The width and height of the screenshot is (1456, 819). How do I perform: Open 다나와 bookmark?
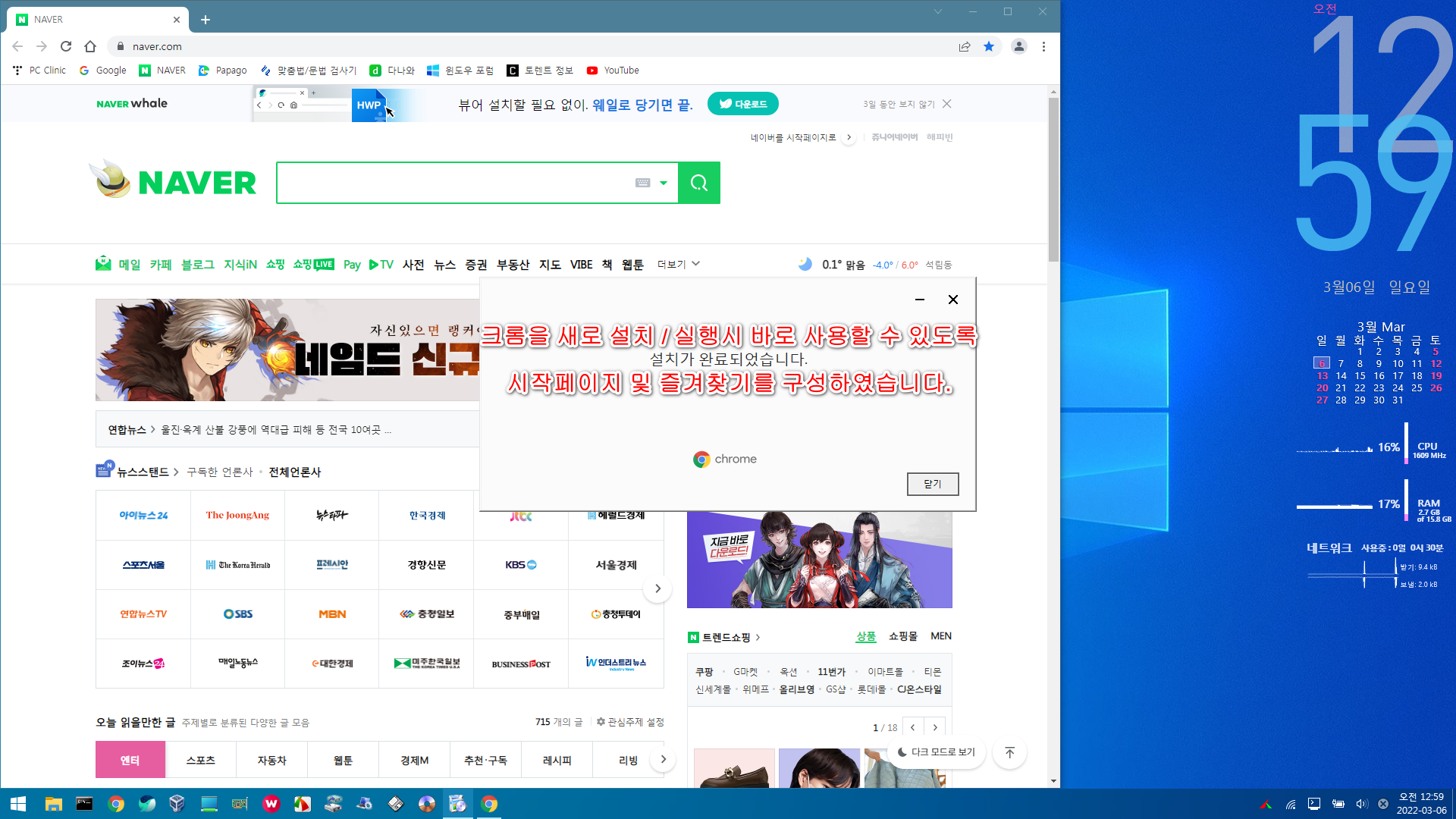[x=392, y=71]
